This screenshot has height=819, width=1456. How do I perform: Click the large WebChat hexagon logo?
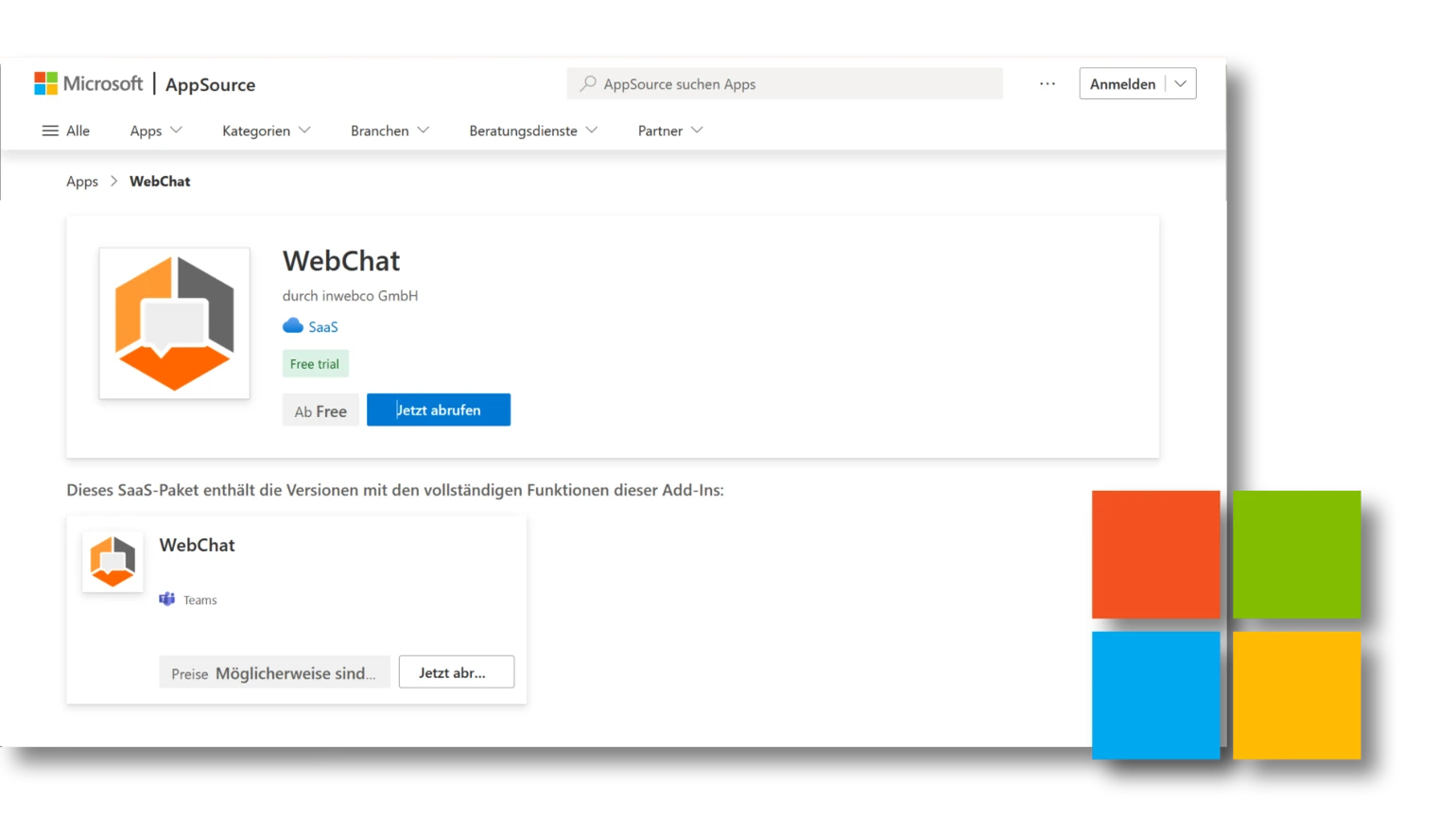point(174,322)
